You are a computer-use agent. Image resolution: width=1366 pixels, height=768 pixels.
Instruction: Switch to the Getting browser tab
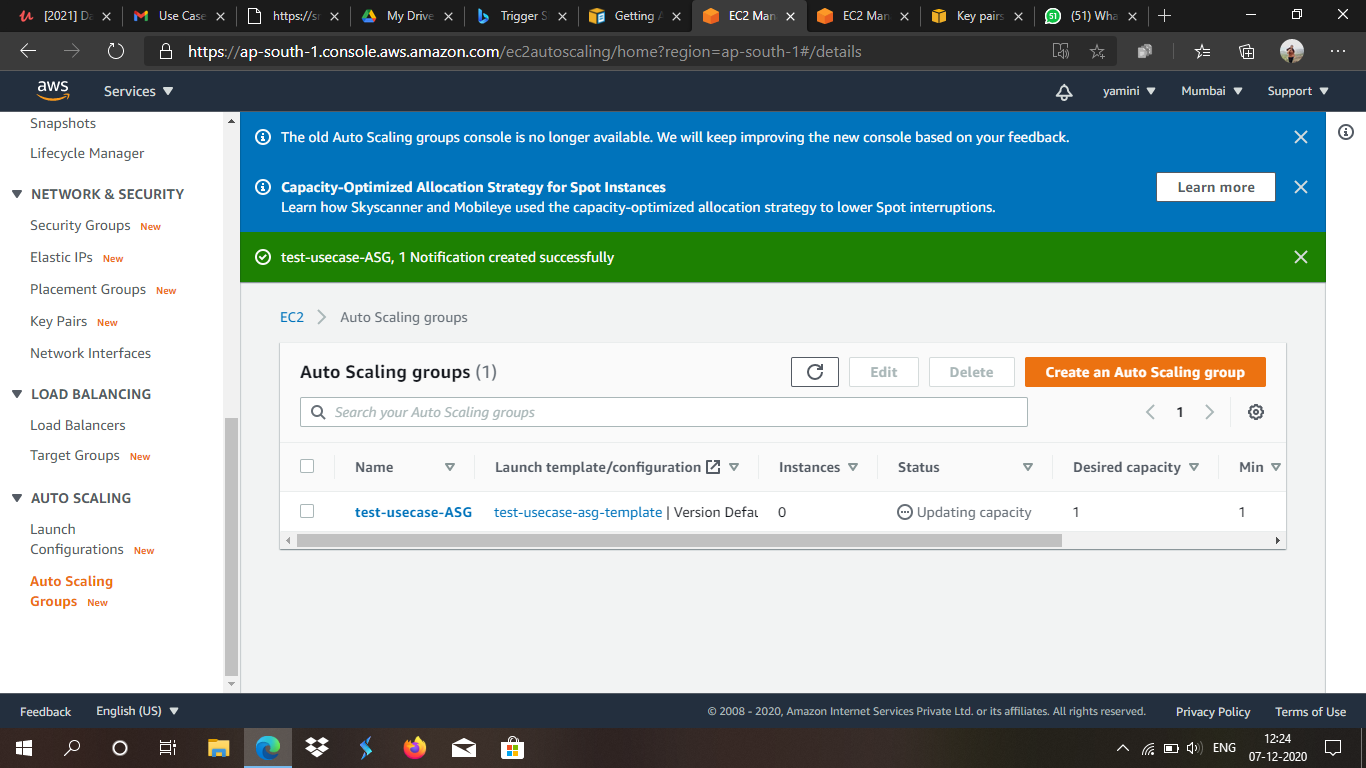(635, 16)
